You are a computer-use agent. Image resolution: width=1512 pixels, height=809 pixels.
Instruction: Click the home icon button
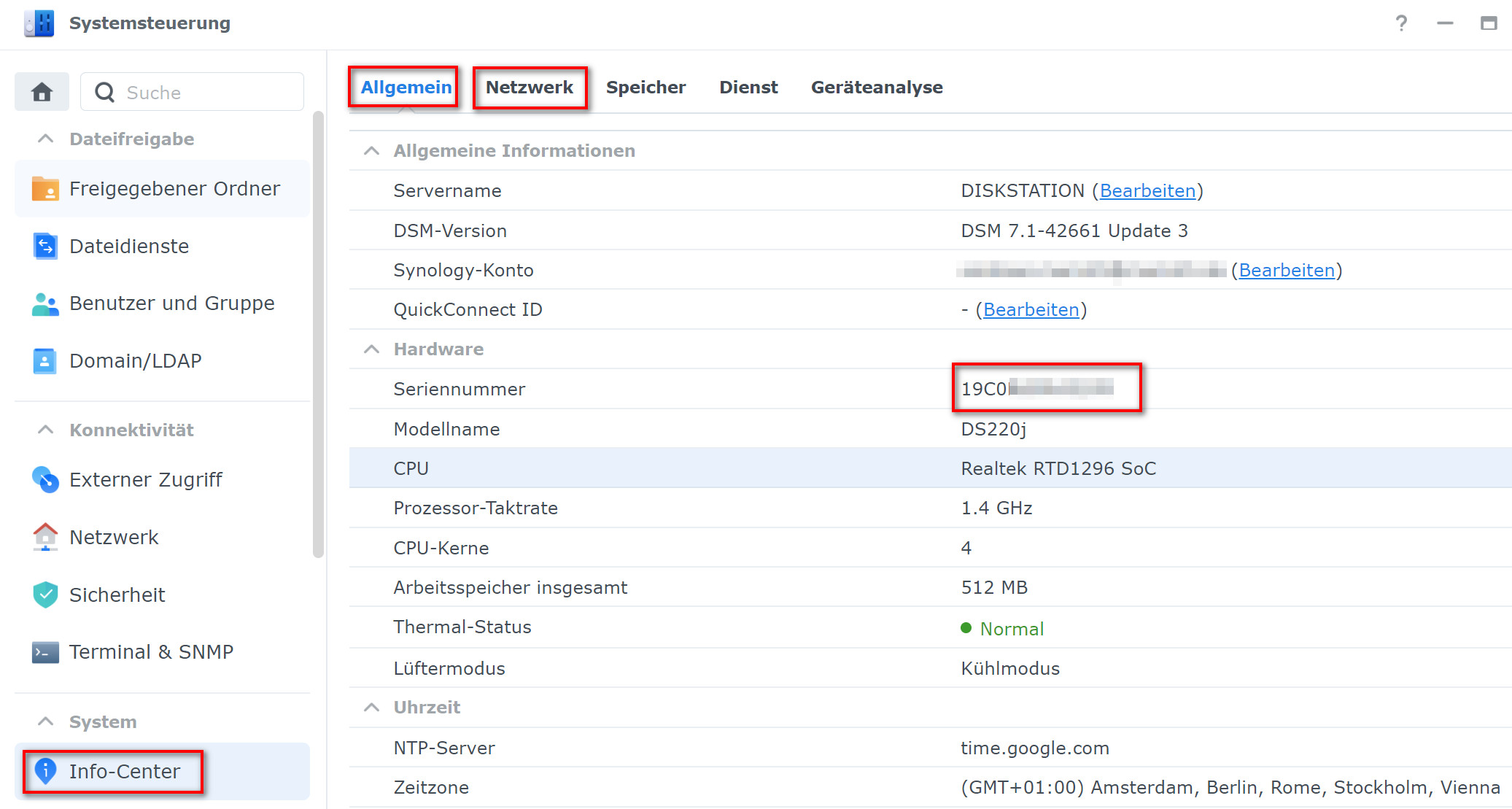coord(42,92)
